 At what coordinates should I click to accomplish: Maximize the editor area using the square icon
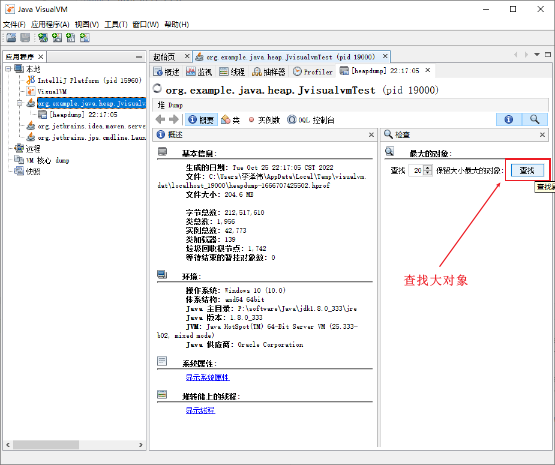tap(548, 54)
